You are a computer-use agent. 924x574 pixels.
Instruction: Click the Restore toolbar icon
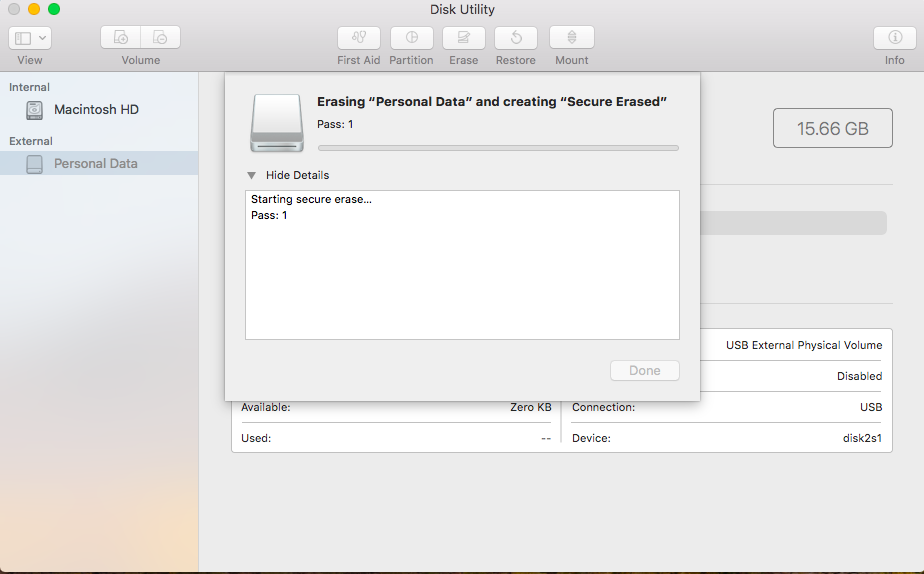point(516,38)
